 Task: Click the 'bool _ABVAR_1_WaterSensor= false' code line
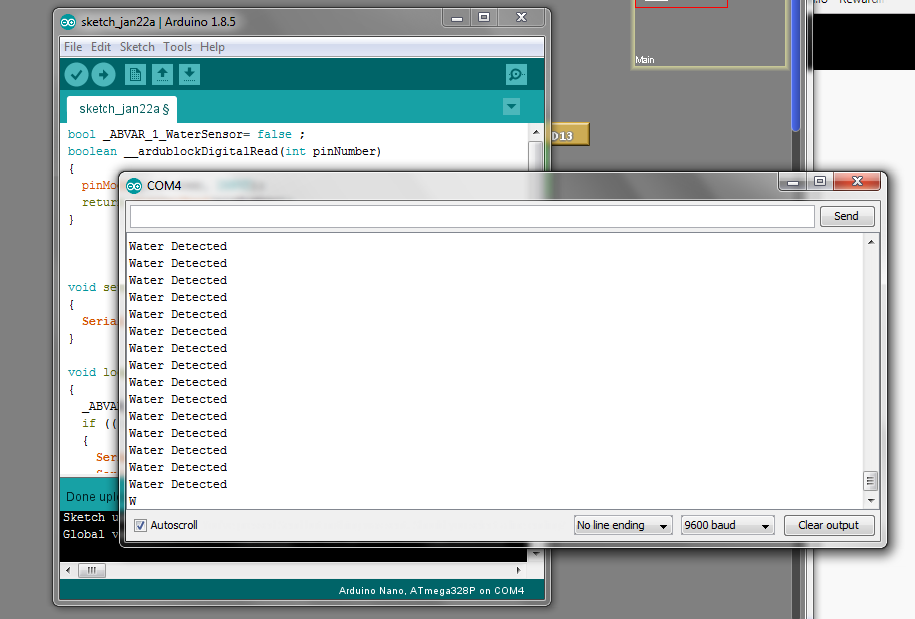click(x=186, y=134)
